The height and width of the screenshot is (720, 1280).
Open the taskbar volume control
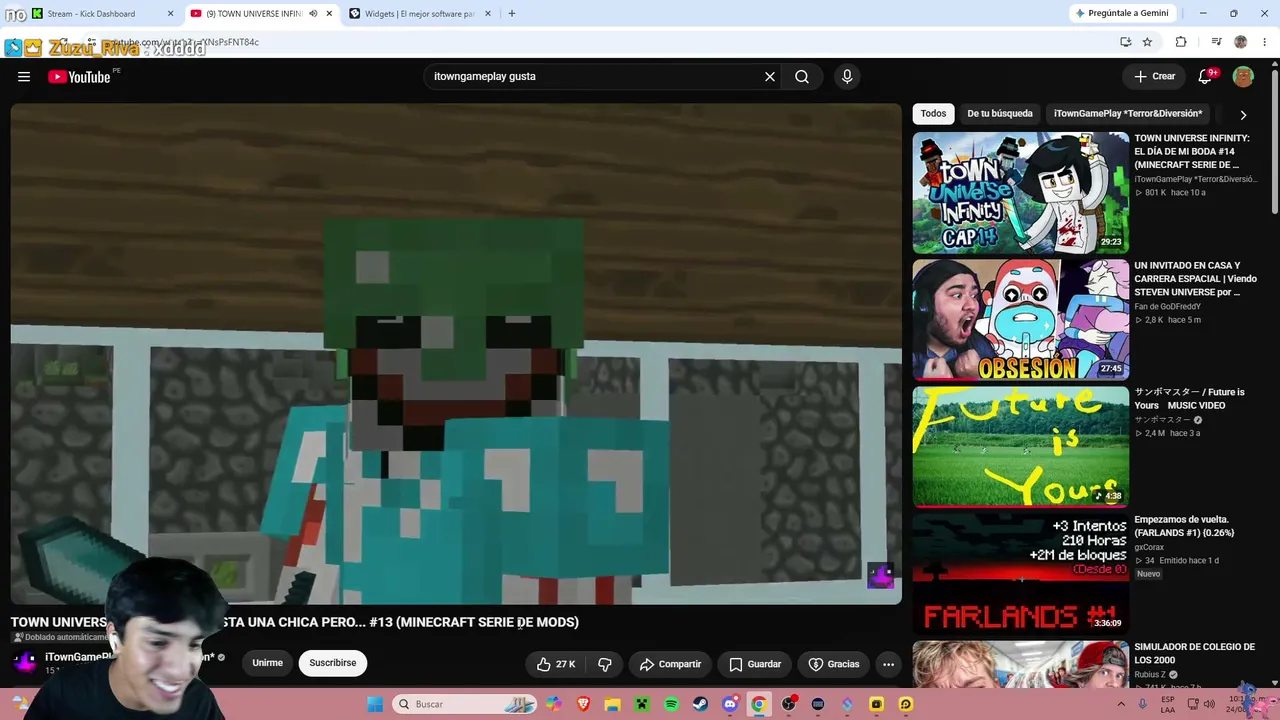[x=1209, y=704]
